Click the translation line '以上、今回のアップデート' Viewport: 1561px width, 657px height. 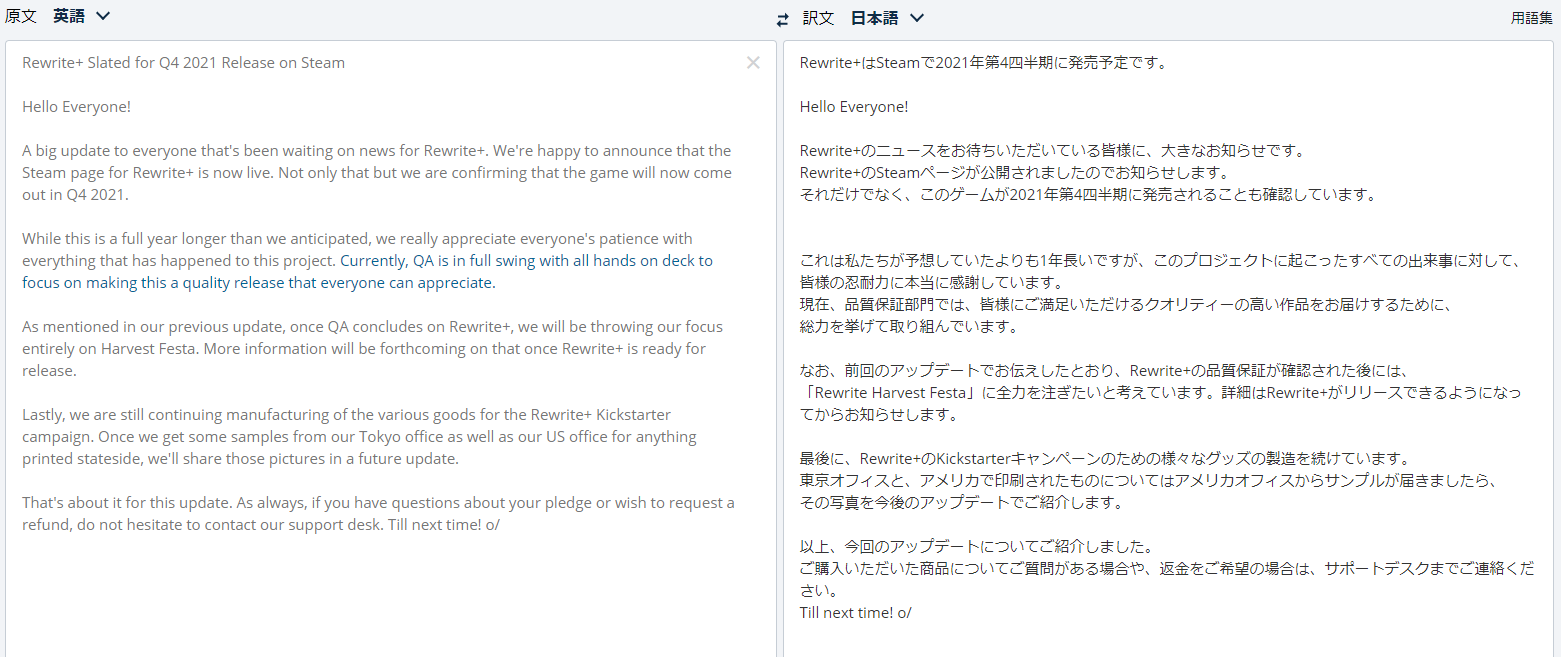pyautogui.click(x=977, y=547)
